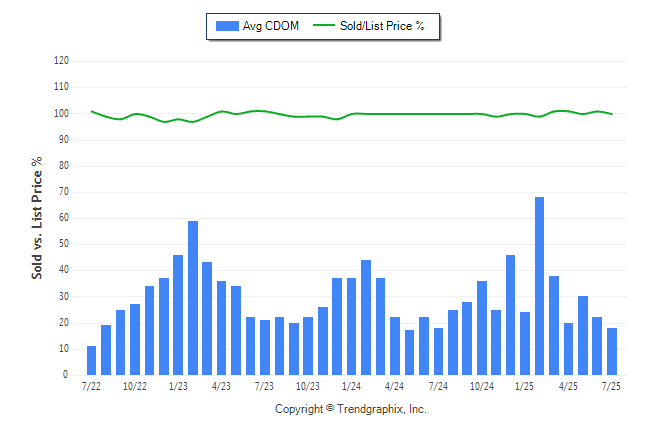Click the bar above the 10/24 label
The width and height of the screenshot is (646, 434).
point(482,328)
